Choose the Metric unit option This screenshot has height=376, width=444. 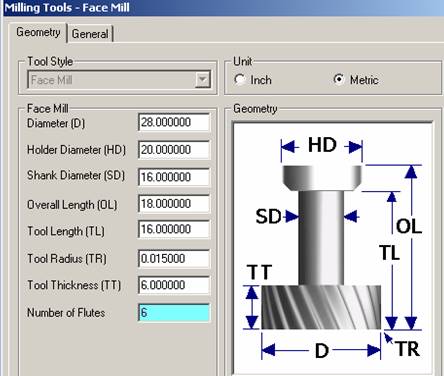pyautogui.click(x=338, y=79)
